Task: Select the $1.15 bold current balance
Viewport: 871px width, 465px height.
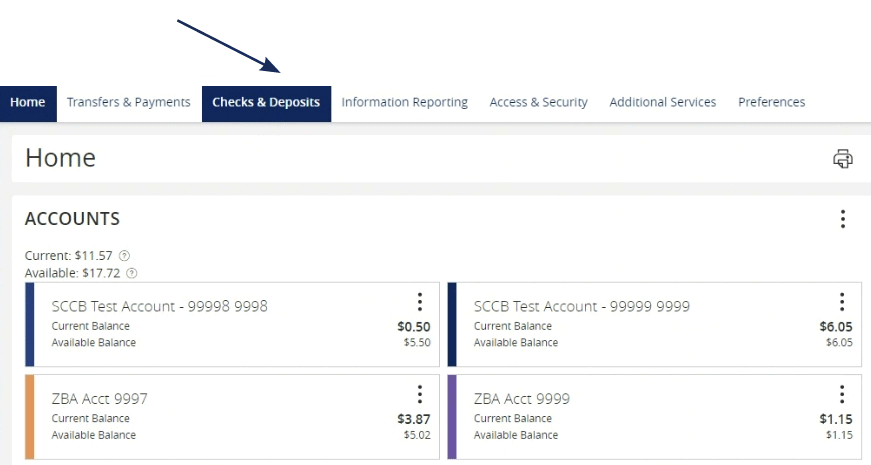Action: (x=836, y=419)
